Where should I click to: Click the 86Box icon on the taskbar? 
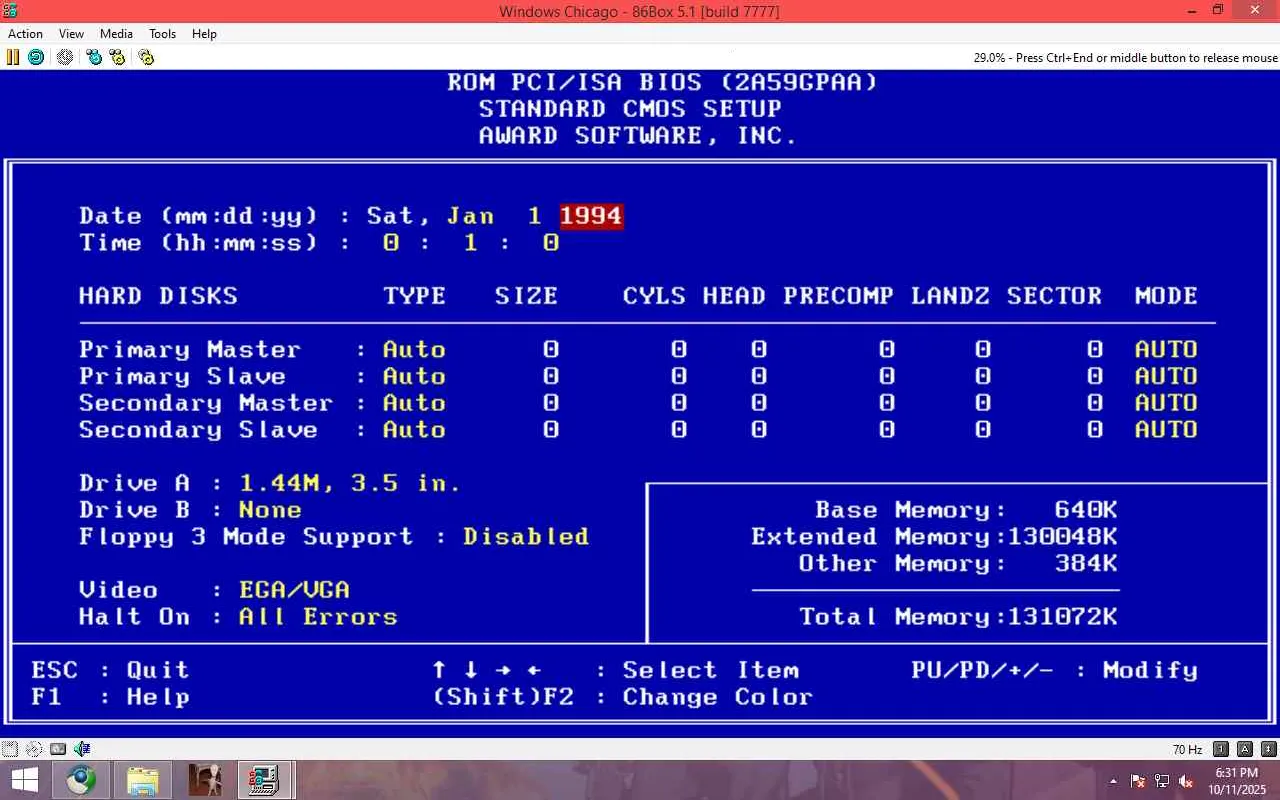pos(265,780)
